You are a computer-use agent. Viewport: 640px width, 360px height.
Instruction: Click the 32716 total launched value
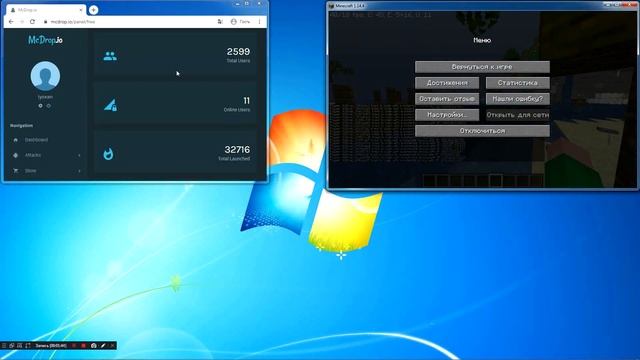point(237,150)
